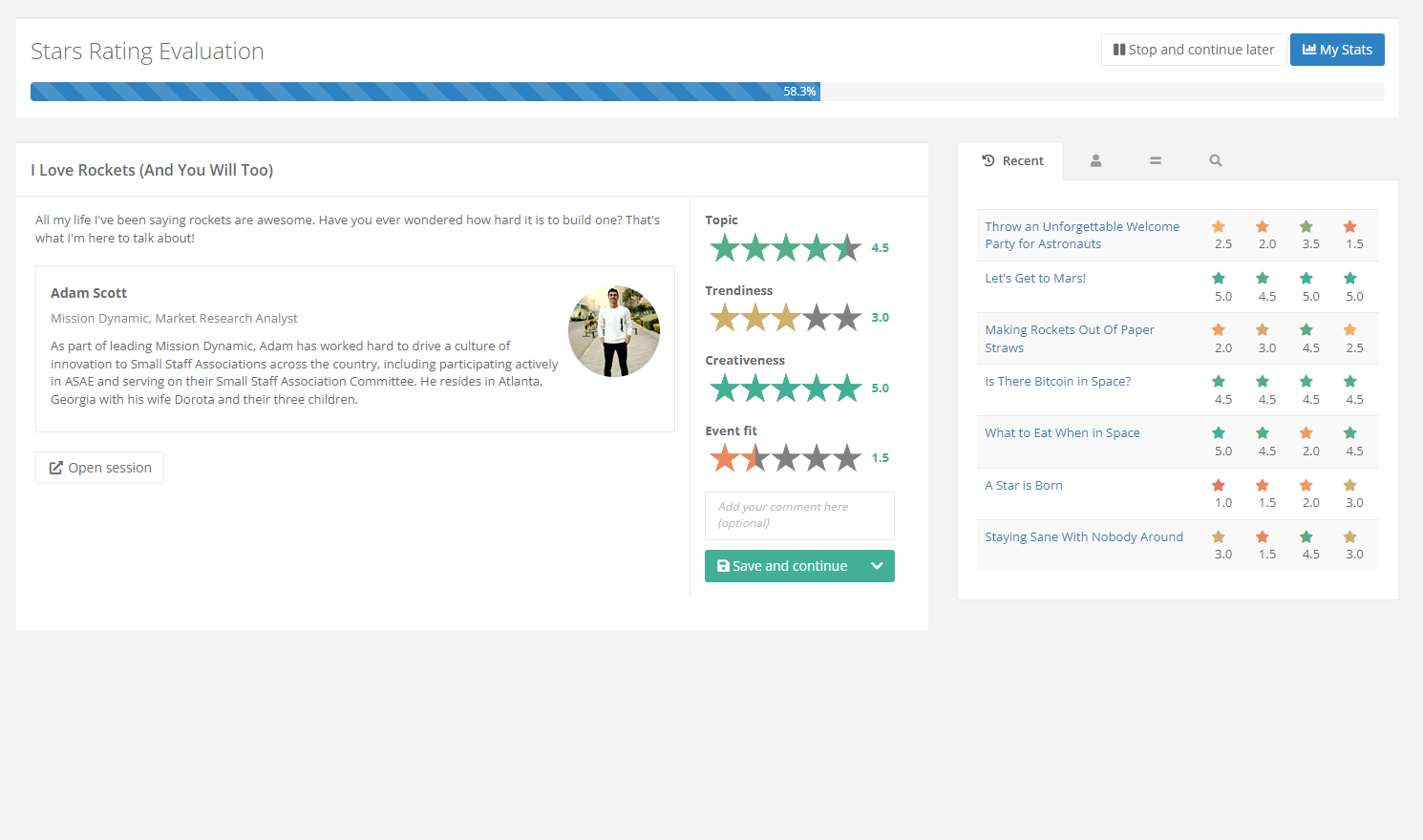Set Event fit rating to three stars
The image size is (1423, 840).
click(x=786, y=458)
